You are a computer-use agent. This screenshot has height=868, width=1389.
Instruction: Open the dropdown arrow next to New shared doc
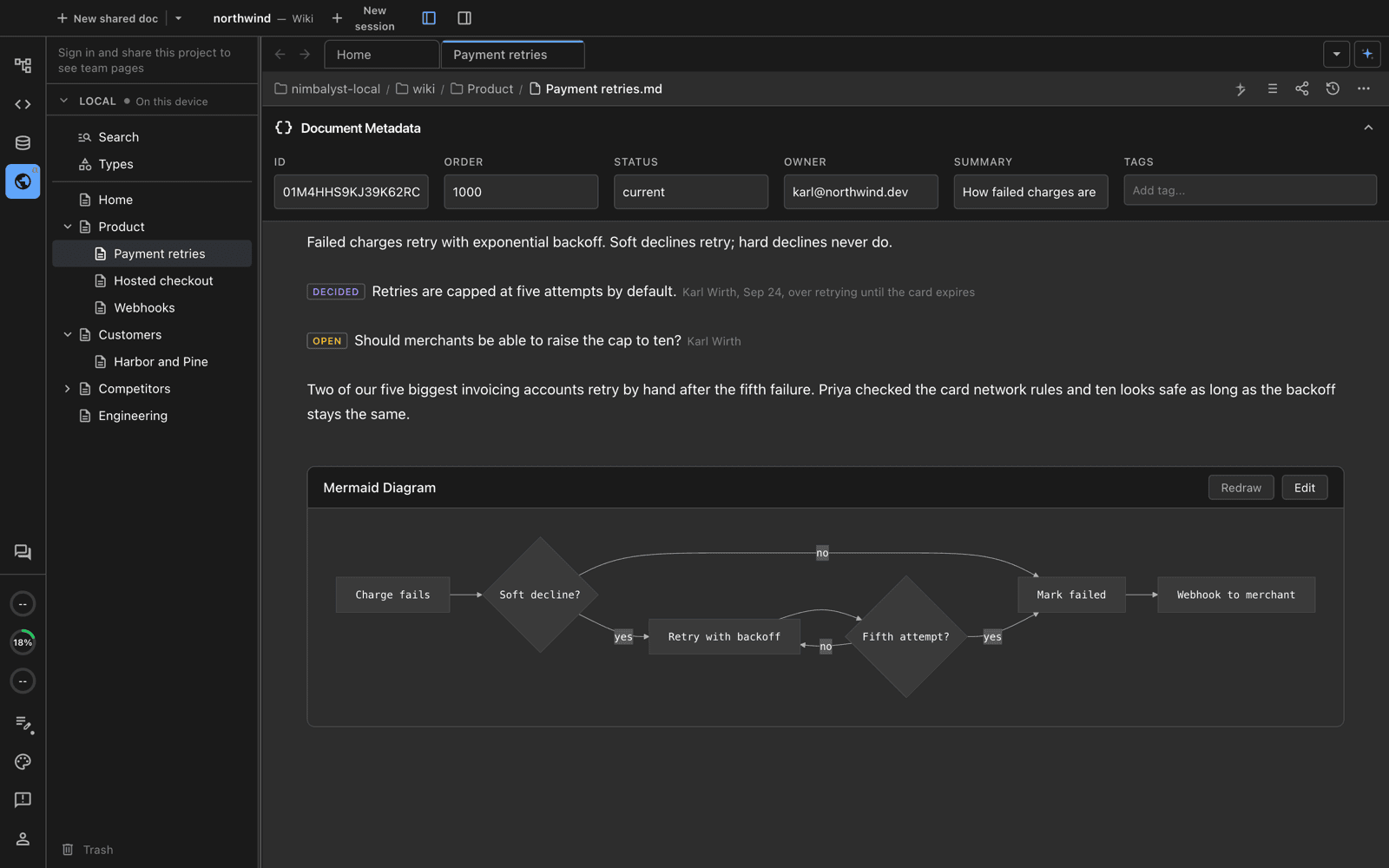179,18
